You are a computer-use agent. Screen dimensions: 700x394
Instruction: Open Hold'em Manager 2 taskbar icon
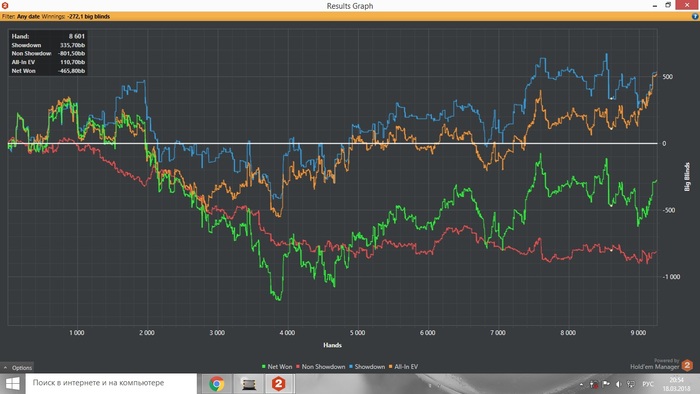pos(279,384)
